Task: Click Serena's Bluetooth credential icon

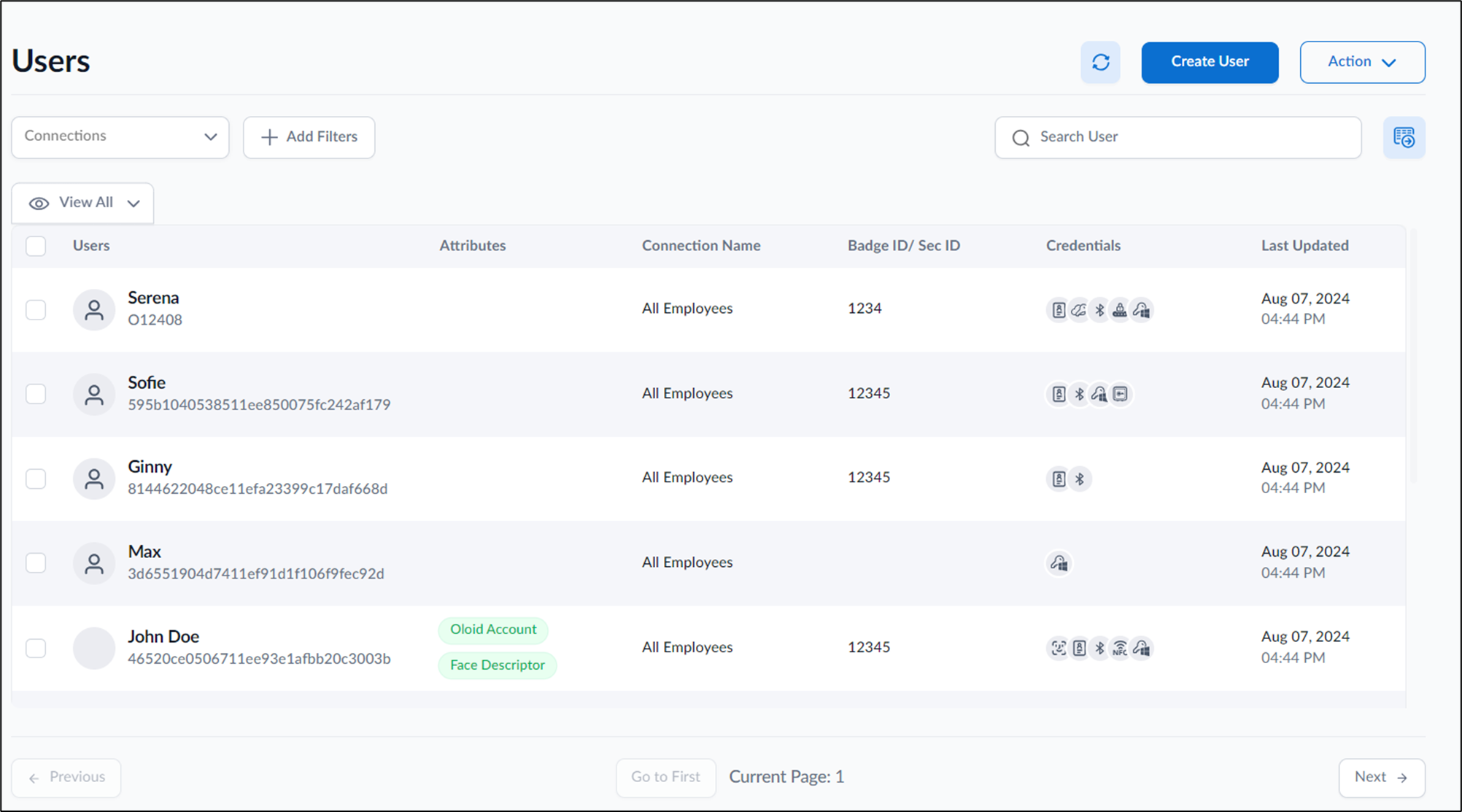Action: point(1099,310)
